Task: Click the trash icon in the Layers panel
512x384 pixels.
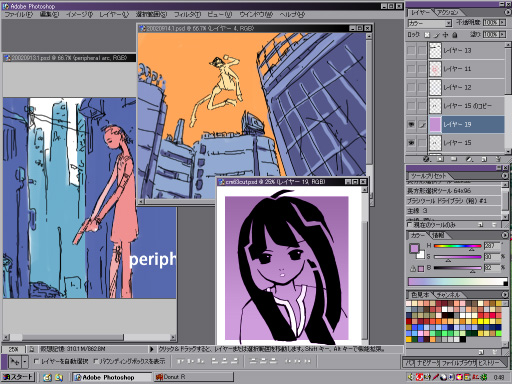Action: coord(498,159)
